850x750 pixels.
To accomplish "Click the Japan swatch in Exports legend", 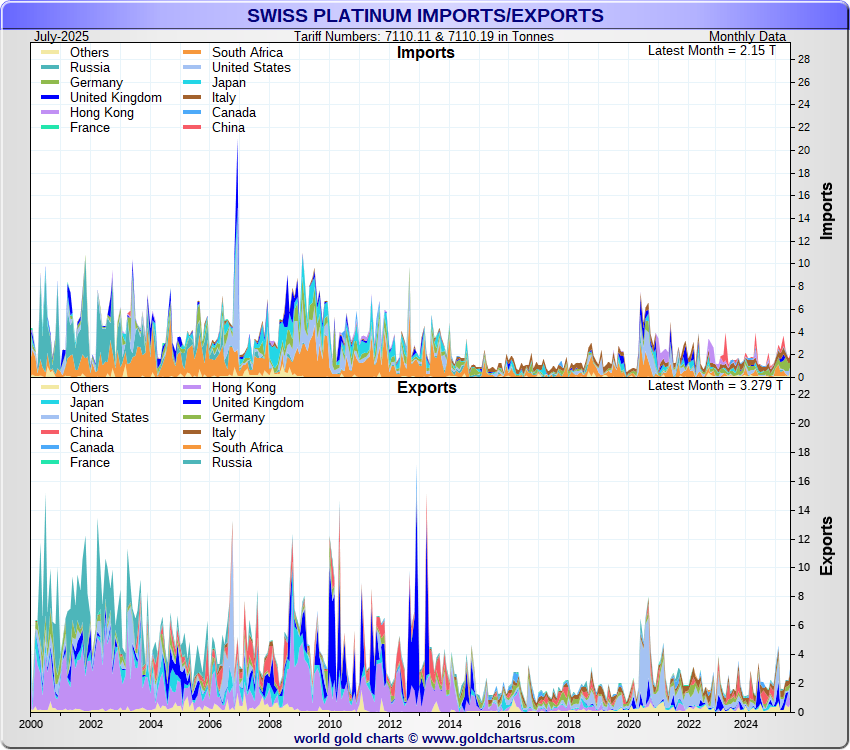I will pos(49,403).
